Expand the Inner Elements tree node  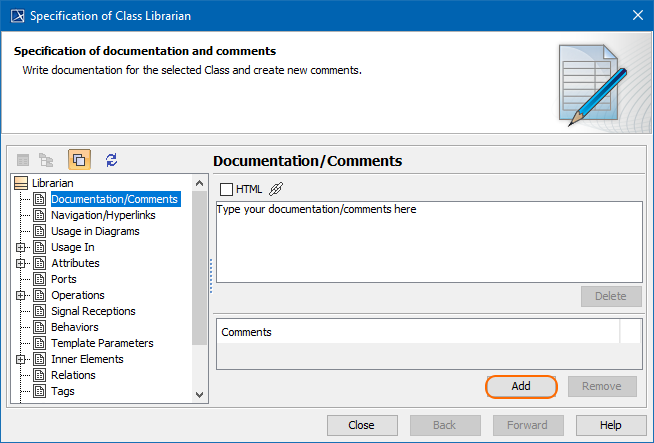tap(21, 359)
